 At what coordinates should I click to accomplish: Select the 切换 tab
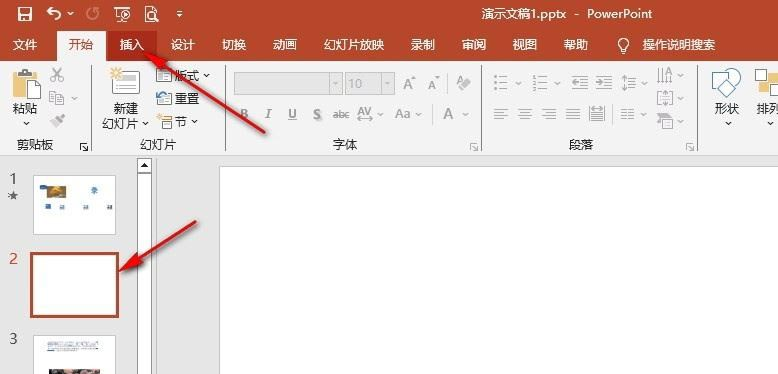point(234,45)
